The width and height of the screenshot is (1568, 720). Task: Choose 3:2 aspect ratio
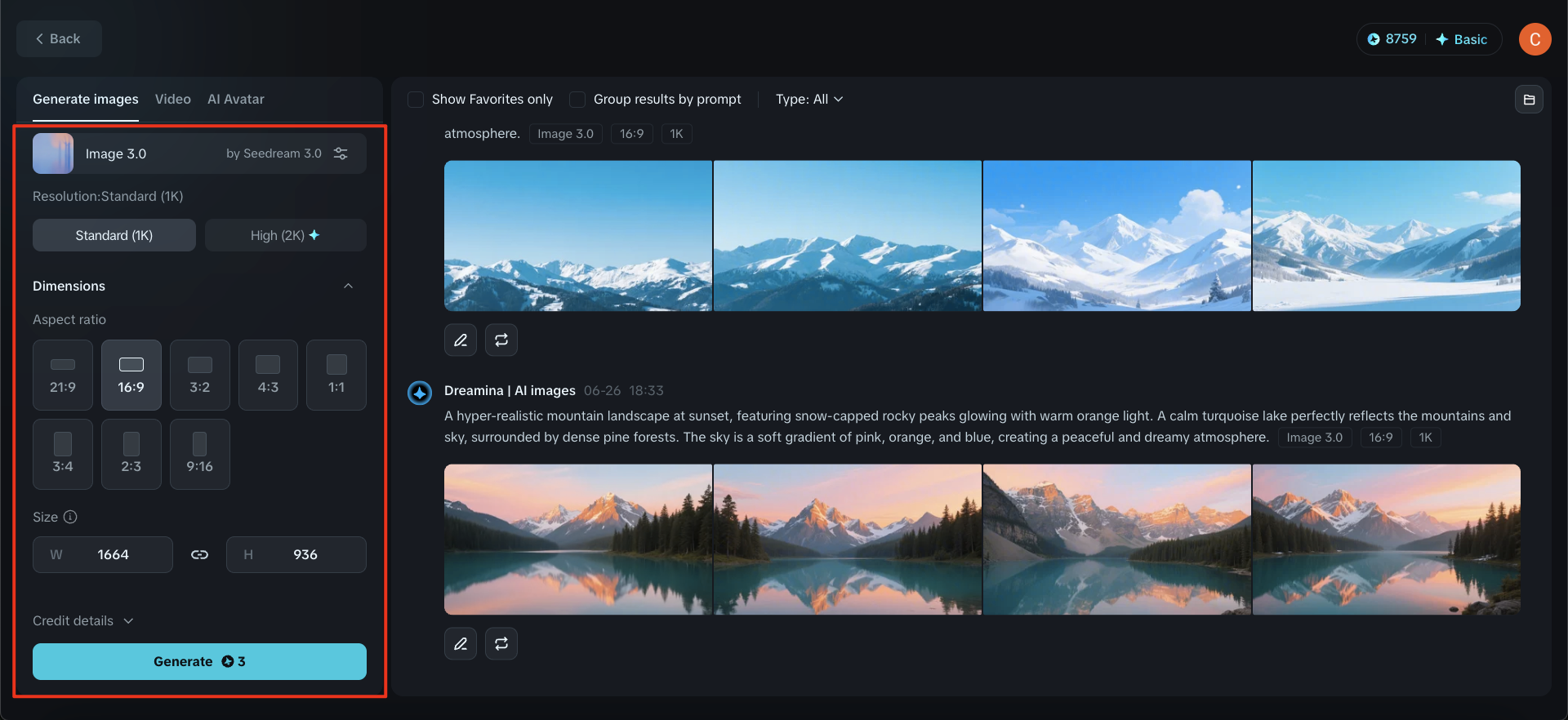click(x=200, y=375)
